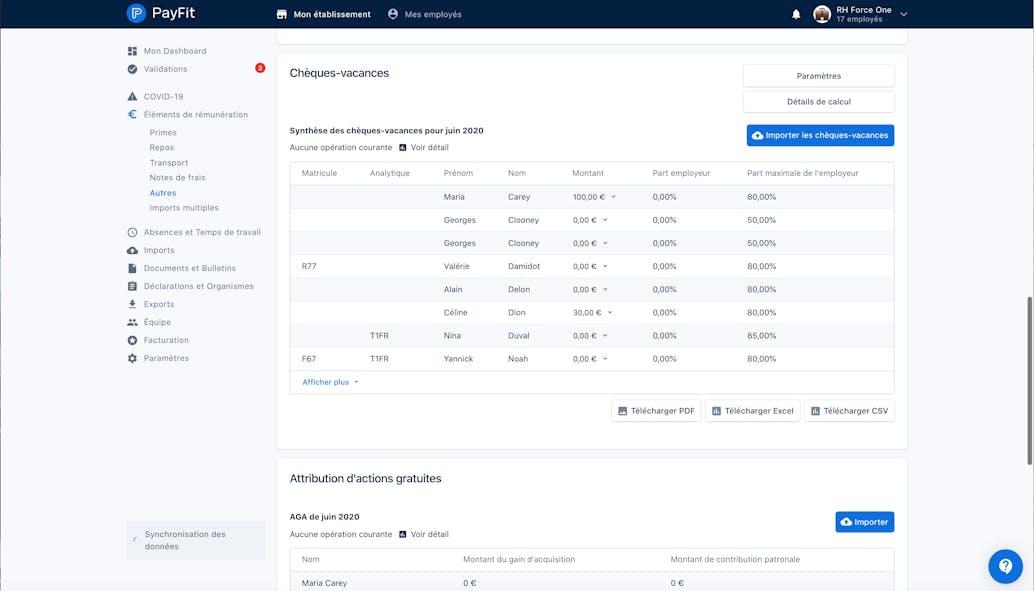This screenshot has width=1034, height=591.
Task: Click the Détails de calcul button
Action: point(818,102)
